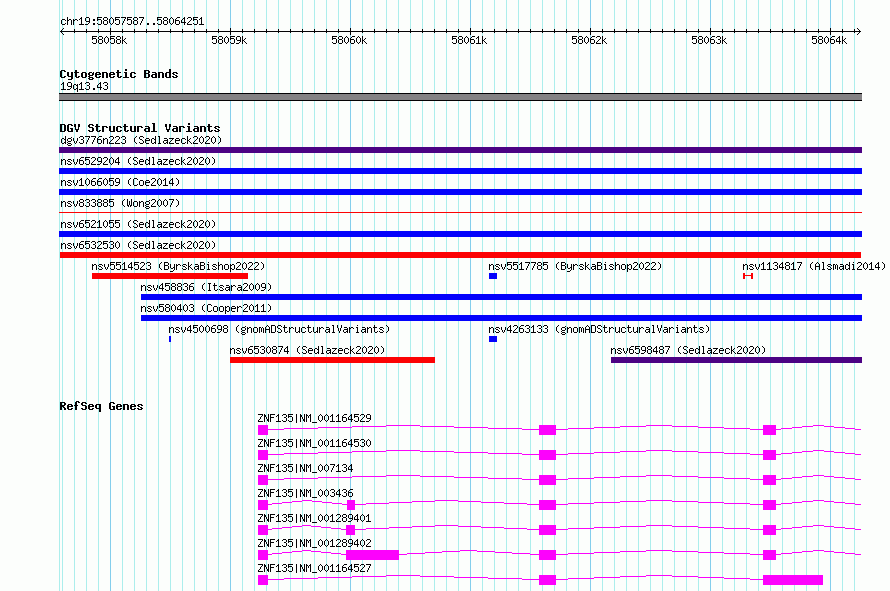The height and width of the screenshot is (591, 890).
Task: Open variant nsv6529204 (Sedlazeck2020) label
Action: coord(138,161)
